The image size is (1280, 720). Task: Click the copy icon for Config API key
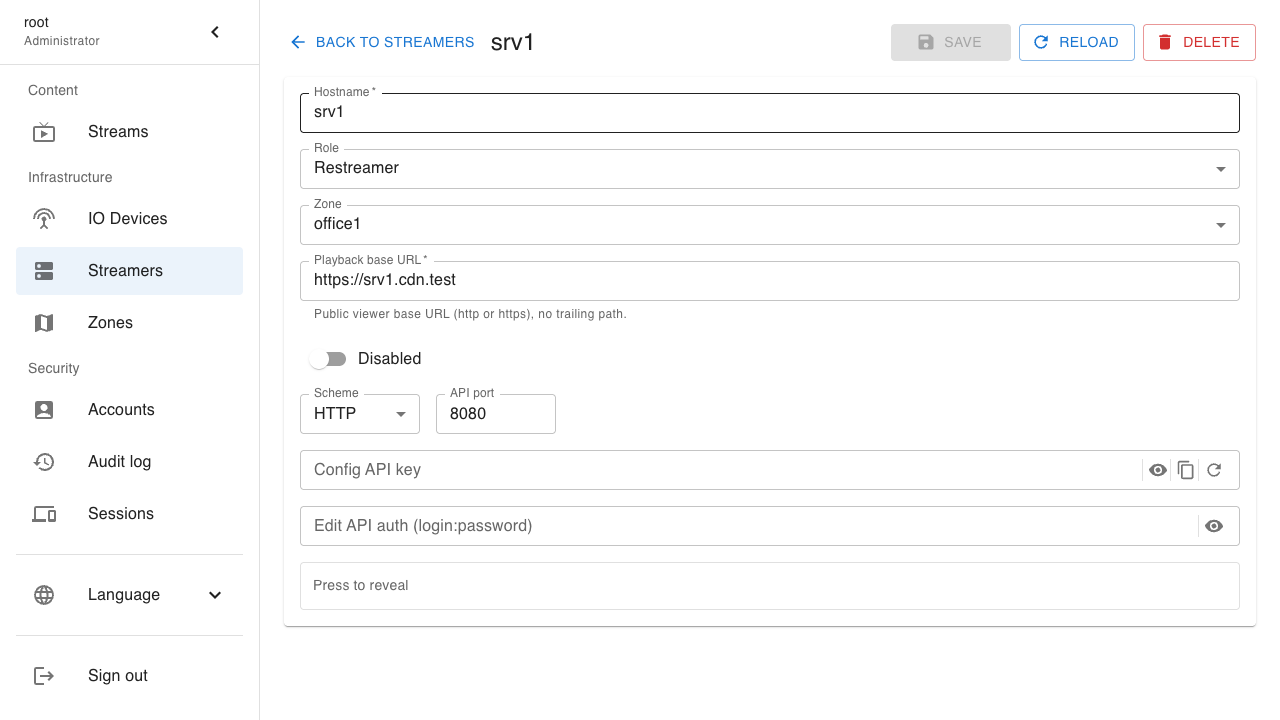(1186, 469)
